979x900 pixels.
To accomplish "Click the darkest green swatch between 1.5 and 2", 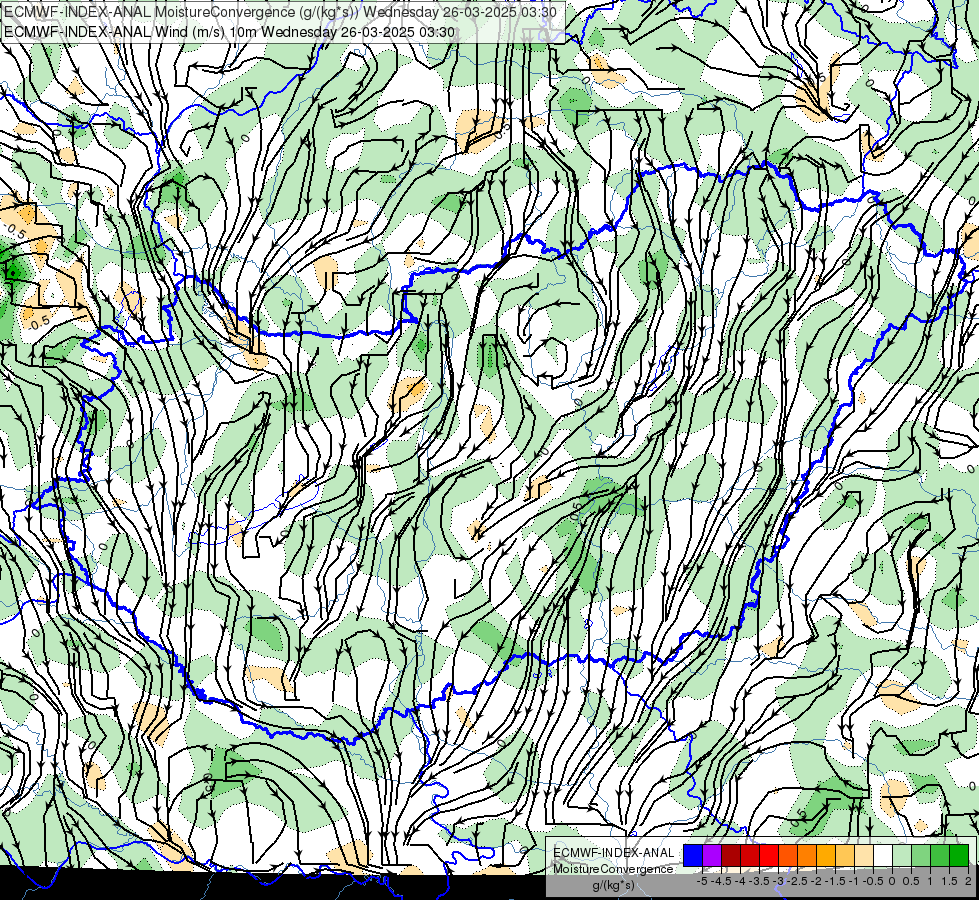I will [960, 855].
